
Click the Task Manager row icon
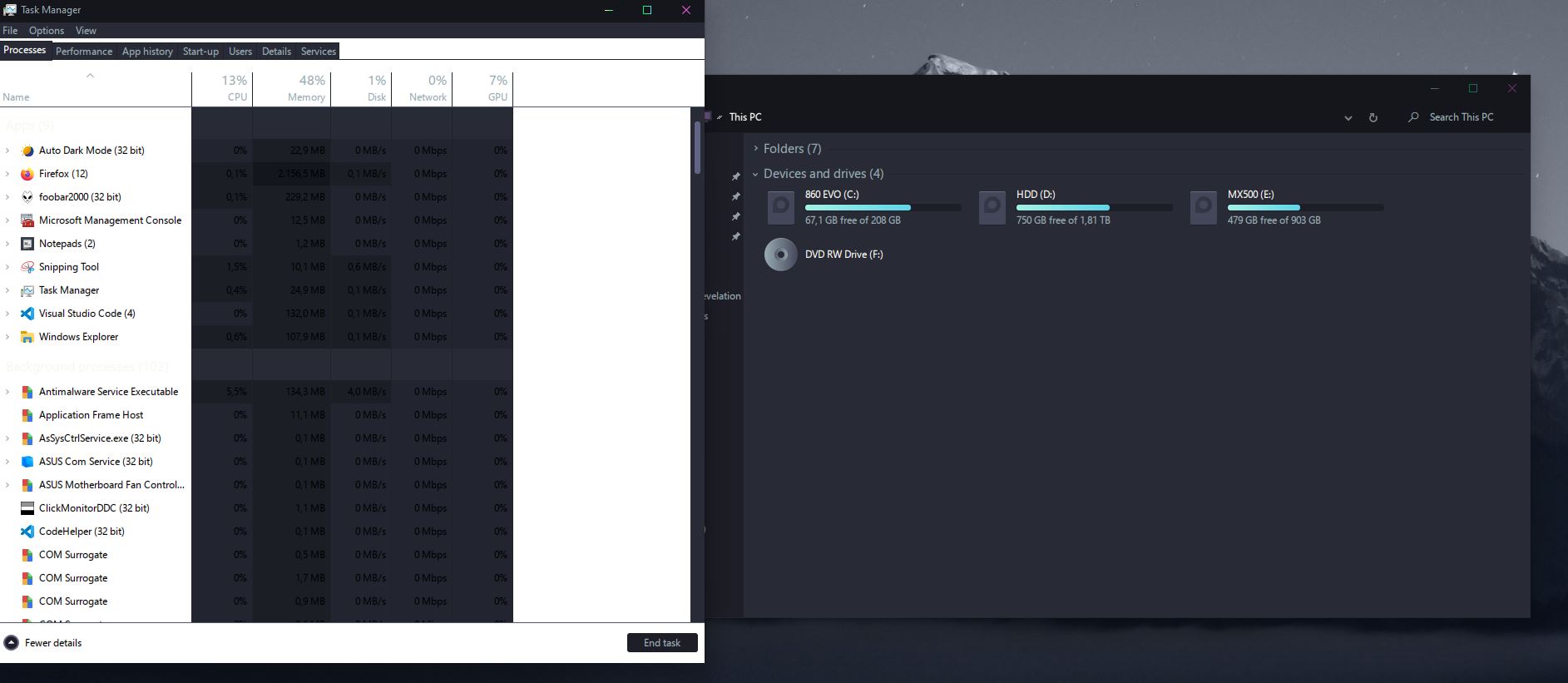27,290
